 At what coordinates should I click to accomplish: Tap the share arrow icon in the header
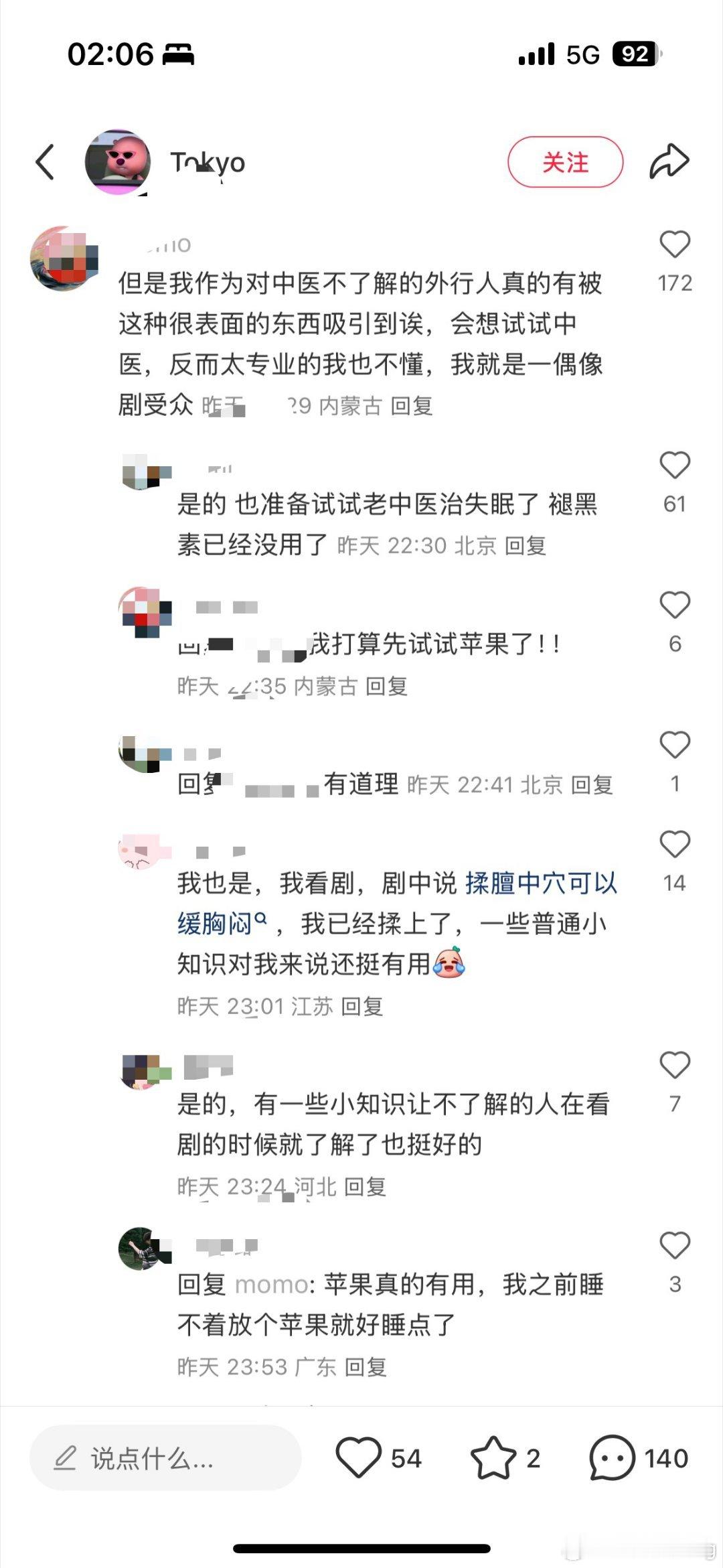pos(669,161)
